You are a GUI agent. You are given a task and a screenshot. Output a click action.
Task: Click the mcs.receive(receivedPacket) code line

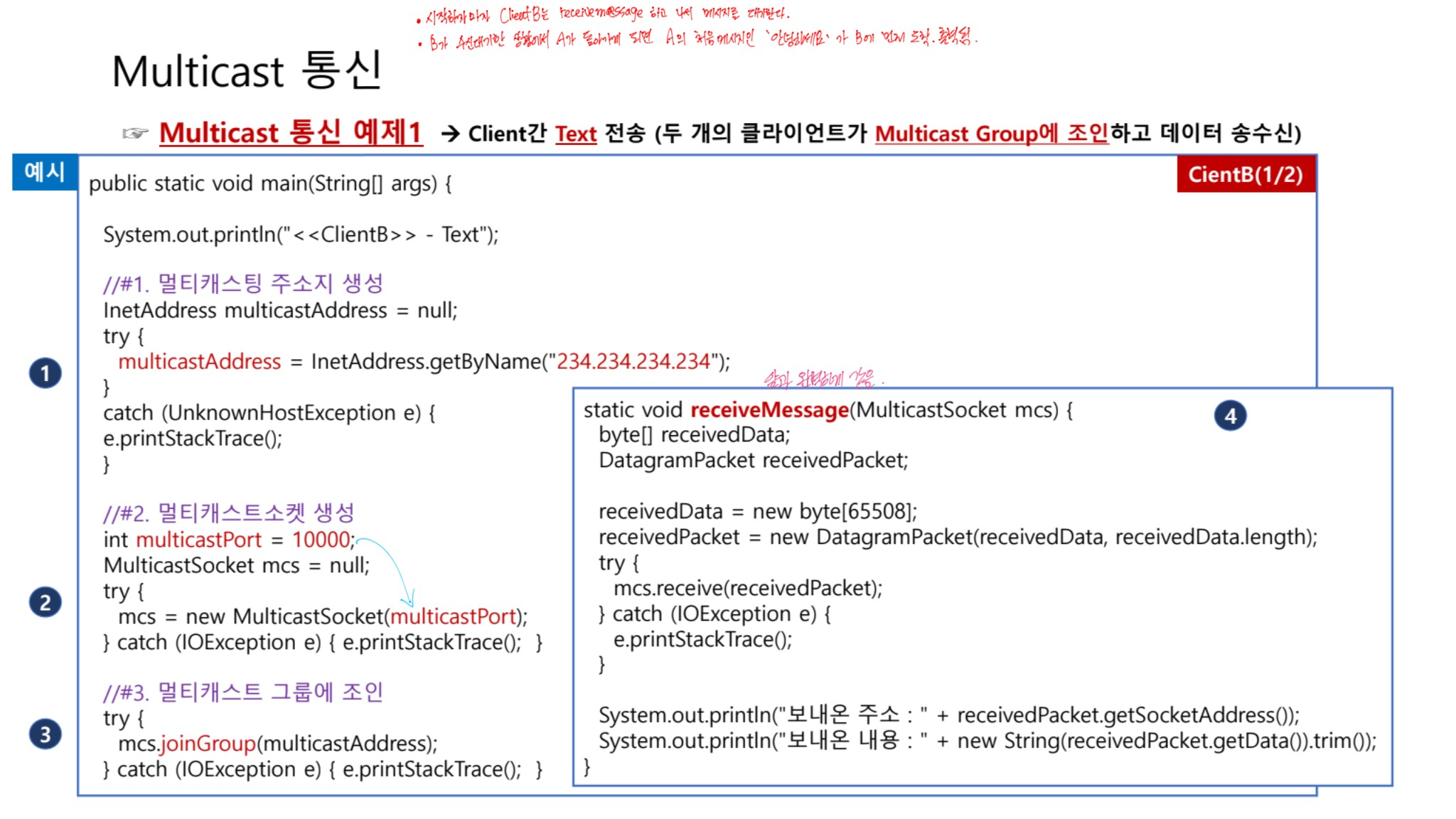pos(747,589)
